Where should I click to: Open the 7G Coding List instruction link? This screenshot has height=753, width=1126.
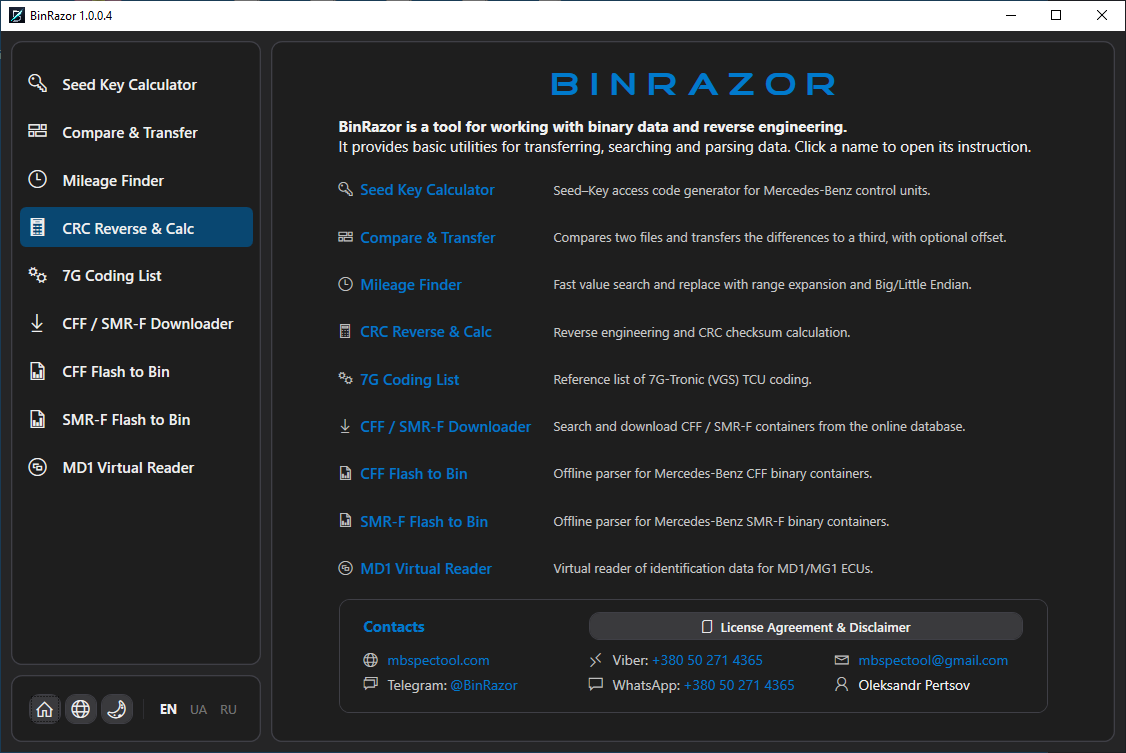pyautogui.click(x=409, y=380)
